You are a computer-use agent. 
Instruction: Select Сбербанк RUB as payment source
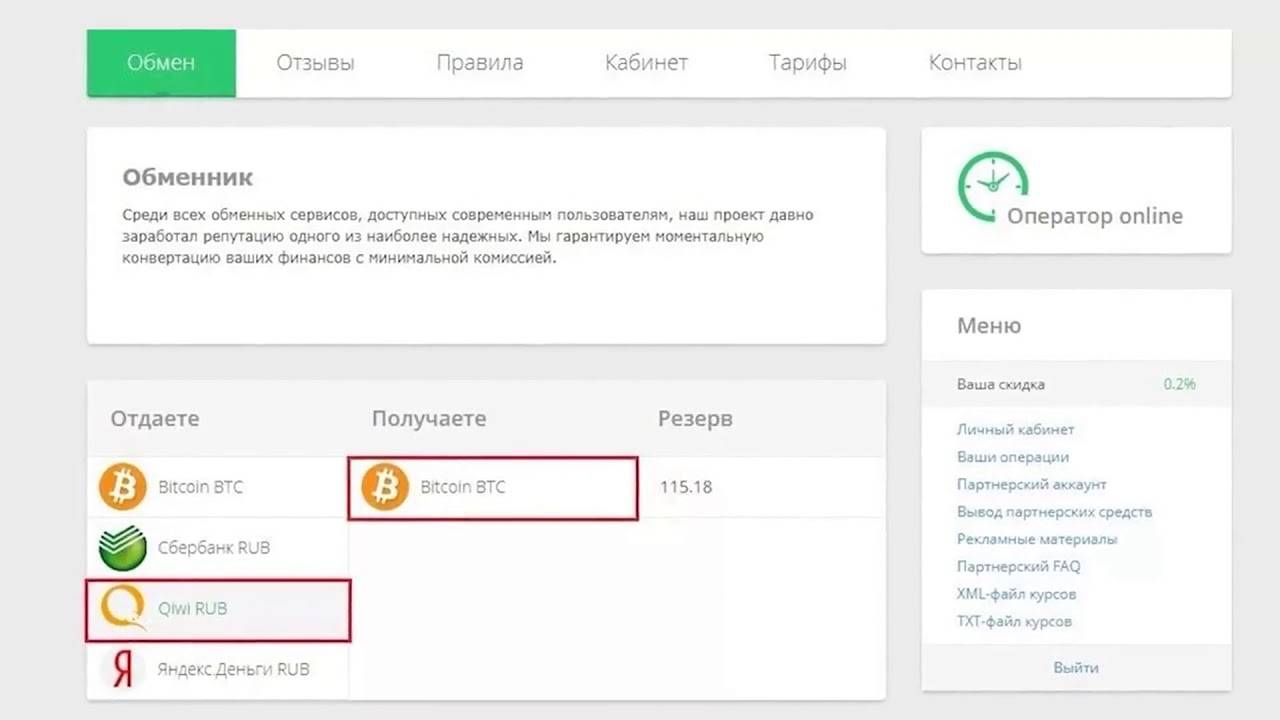214,548
